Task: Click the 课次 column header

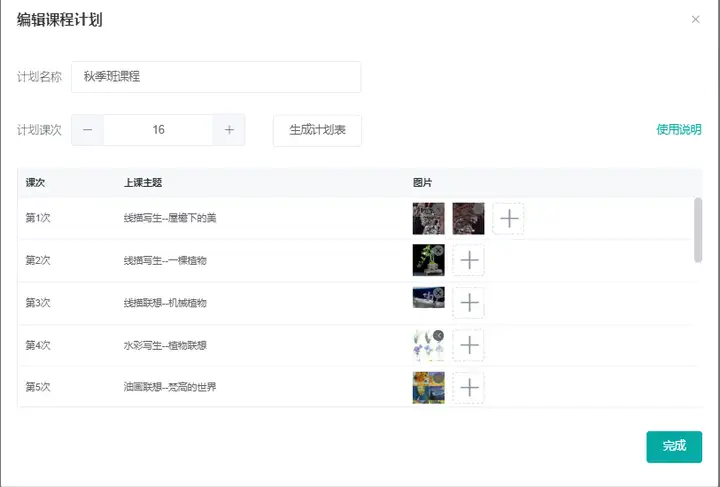Action: click(35, 183)
